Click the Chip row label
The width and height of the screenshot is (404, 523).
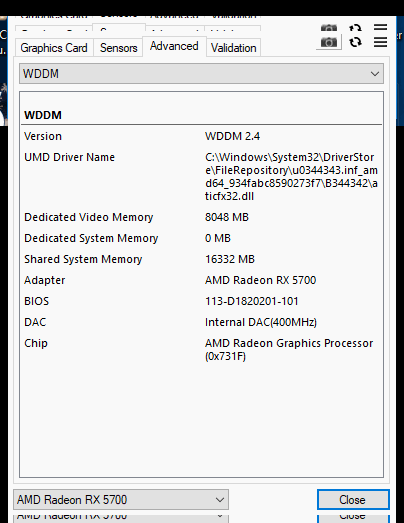[x=36, y=343]
